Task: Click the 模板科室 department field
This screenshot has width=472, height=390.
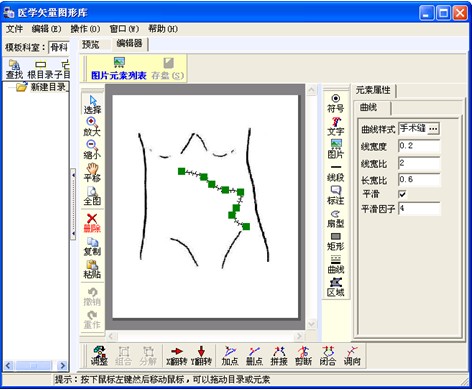Action: pyautogui.click(x=59, y=47)
